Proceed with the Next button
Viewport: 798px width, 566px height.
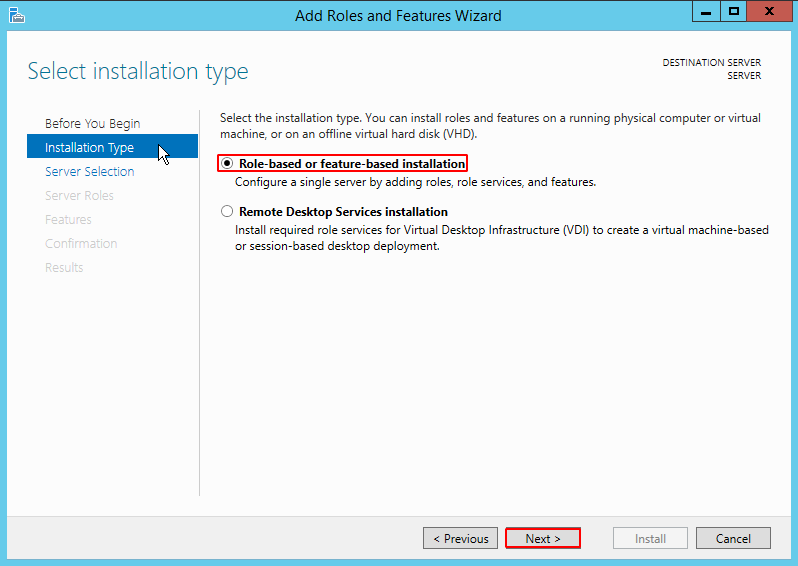pyautogui.click(x=543, y=538)
